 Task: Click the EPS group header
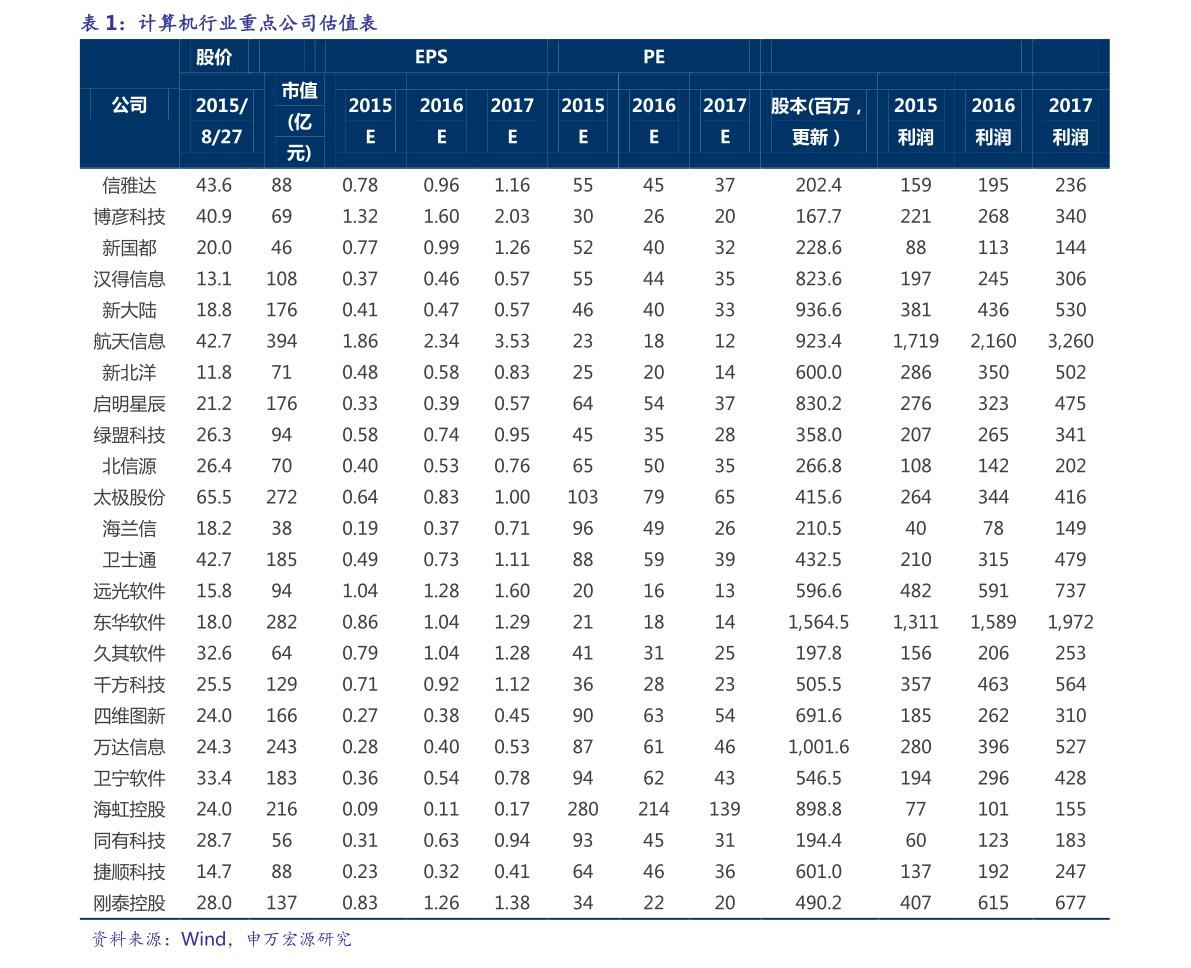pos(431,57)
